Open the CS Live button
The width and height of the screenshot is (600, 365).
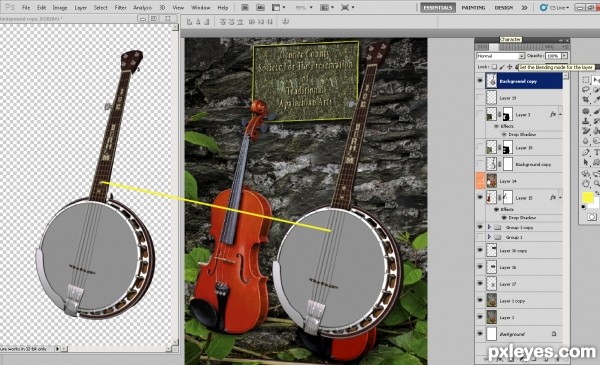[554, 8]
